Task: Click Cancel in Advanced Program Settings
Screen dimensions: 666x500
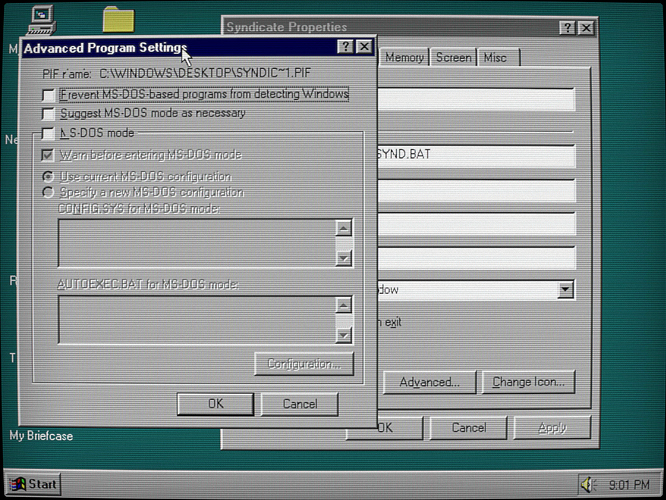Action: (299, 404)
